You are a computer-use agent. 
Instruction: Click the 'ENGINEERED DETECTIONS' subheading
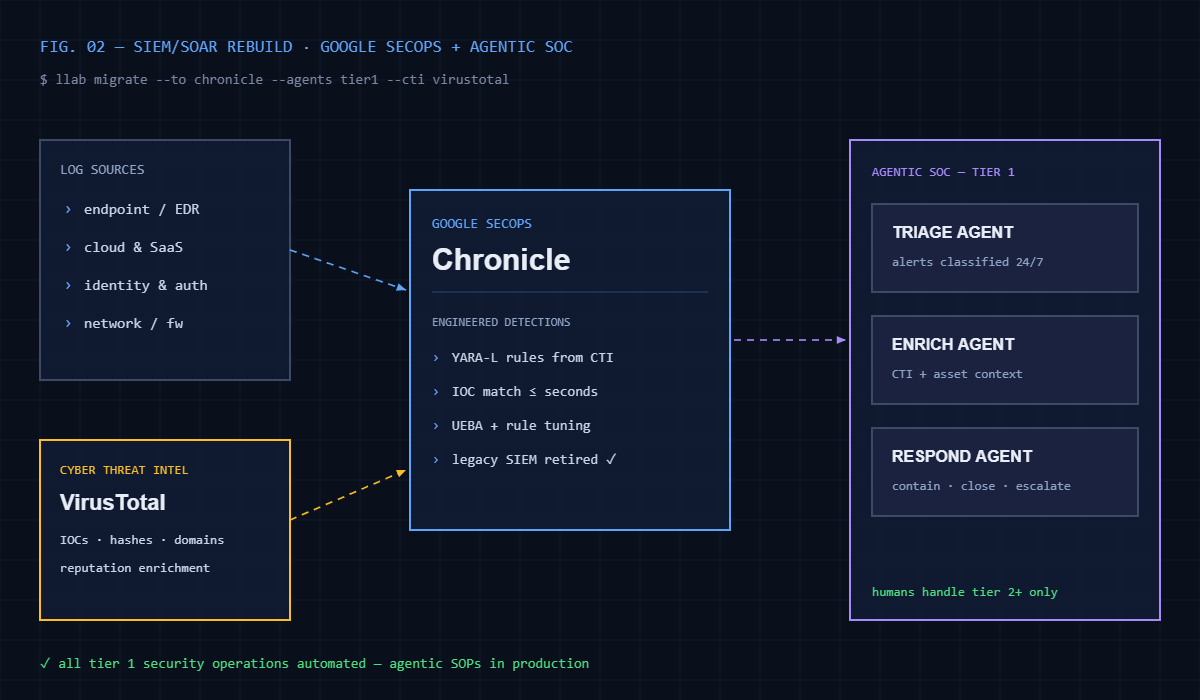click(x=501, y=322)
